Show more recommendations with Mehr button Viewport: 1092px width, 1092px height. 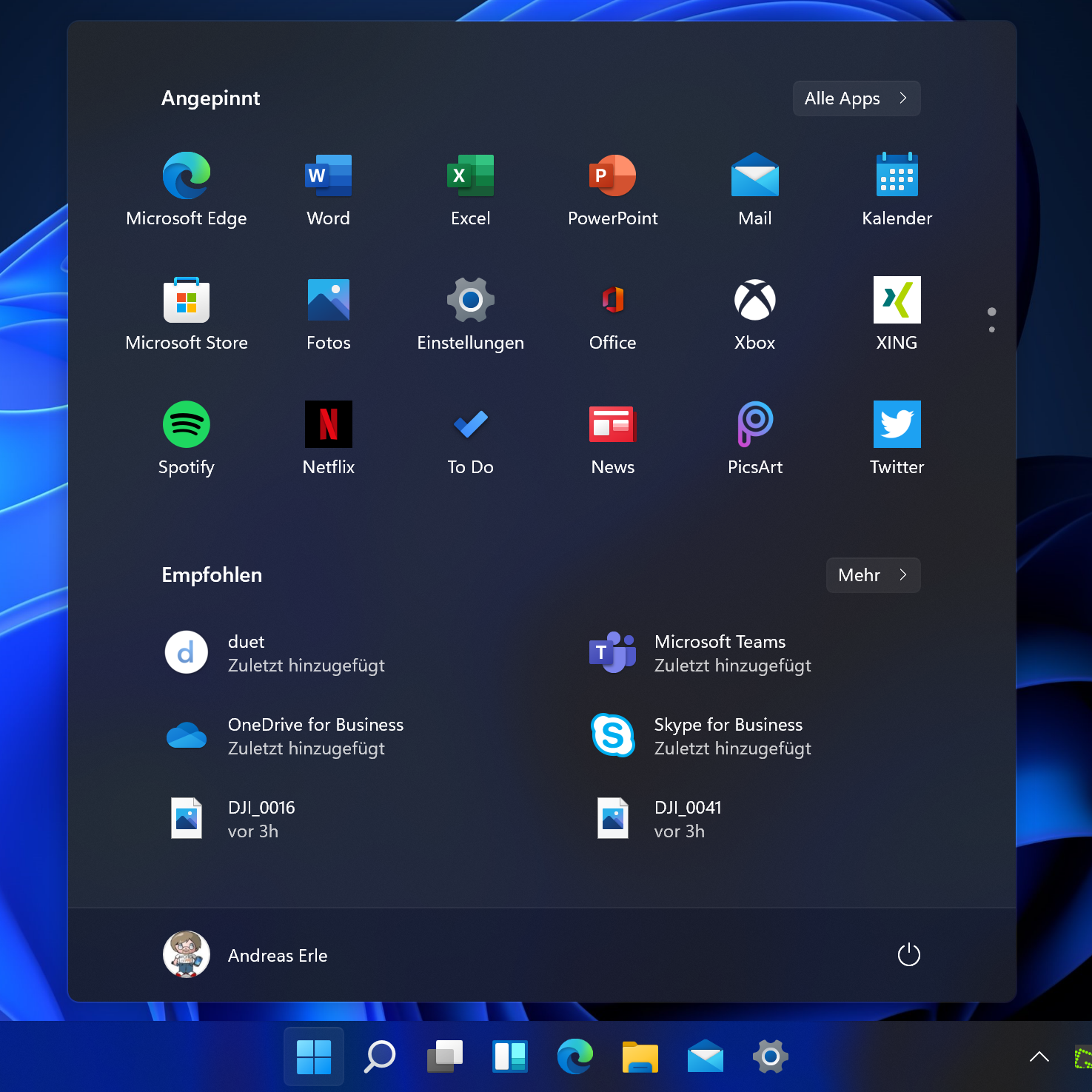click(873, 575)
